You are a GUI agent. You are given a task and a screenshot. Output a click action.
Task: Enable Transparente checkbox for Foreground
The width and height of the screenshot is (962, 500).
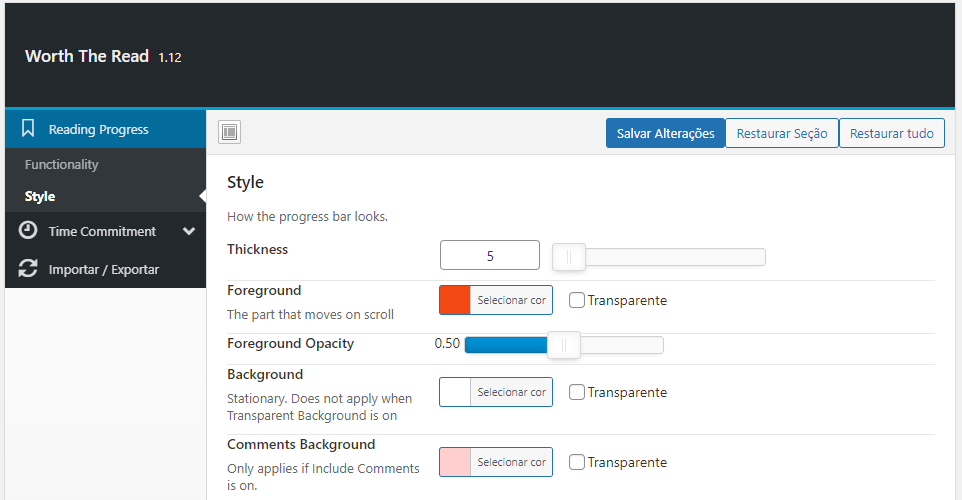[577, 300]
